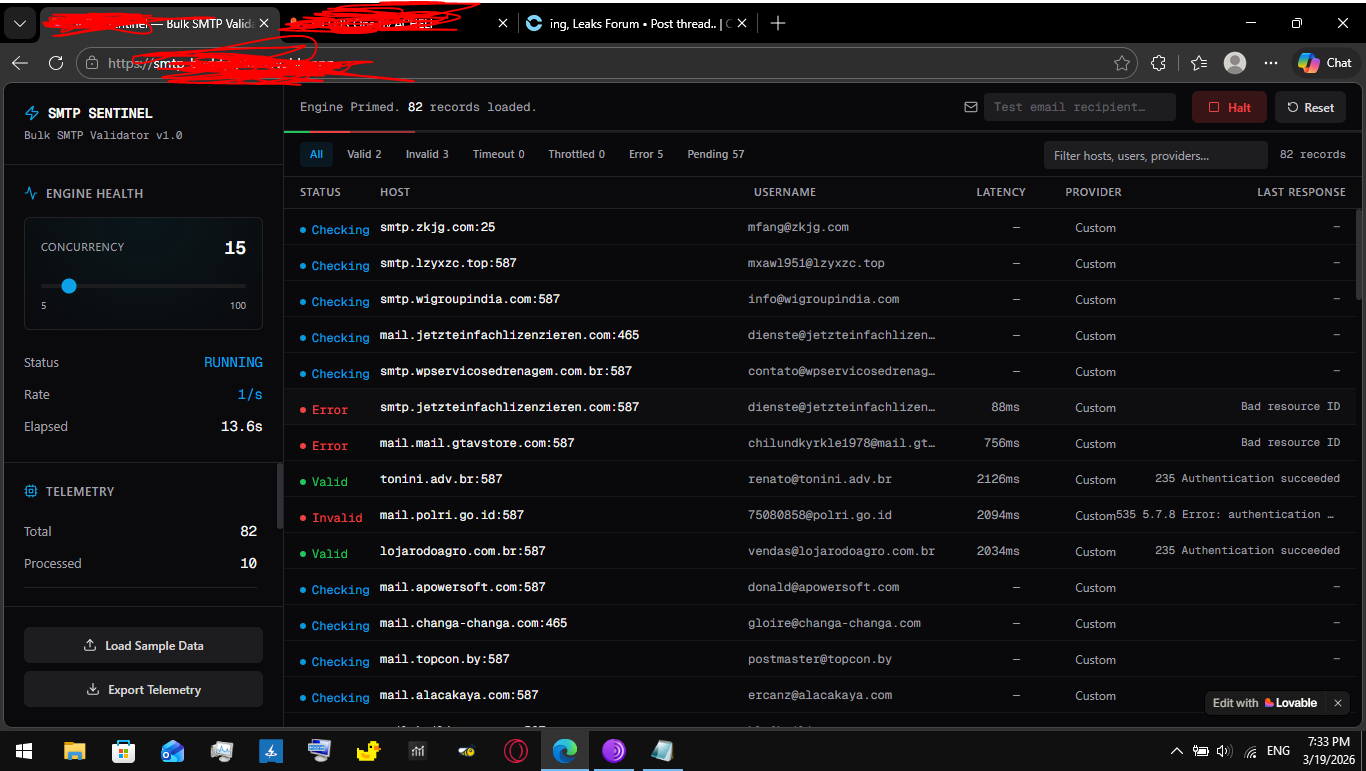Open the Copilot Chat sidebar
The width and height of the screenshot is (1366, 771).
1326,63
